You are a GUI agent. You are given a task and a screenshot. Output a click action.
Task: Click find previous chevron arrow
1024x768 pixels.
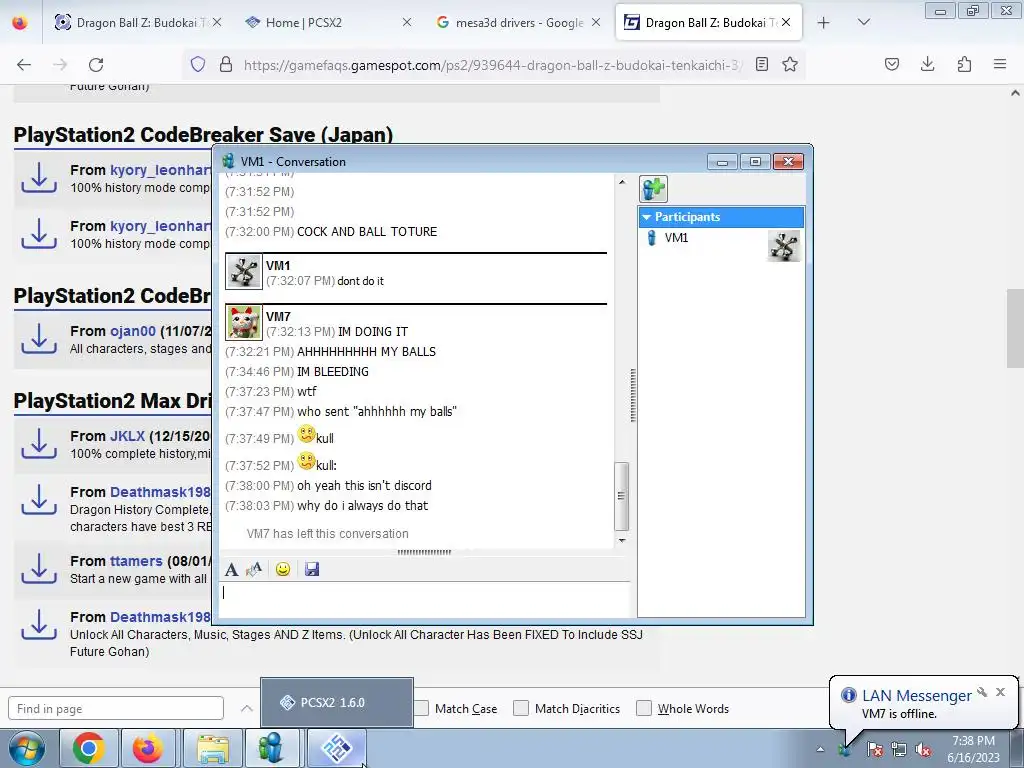click(x=246, y=708)
